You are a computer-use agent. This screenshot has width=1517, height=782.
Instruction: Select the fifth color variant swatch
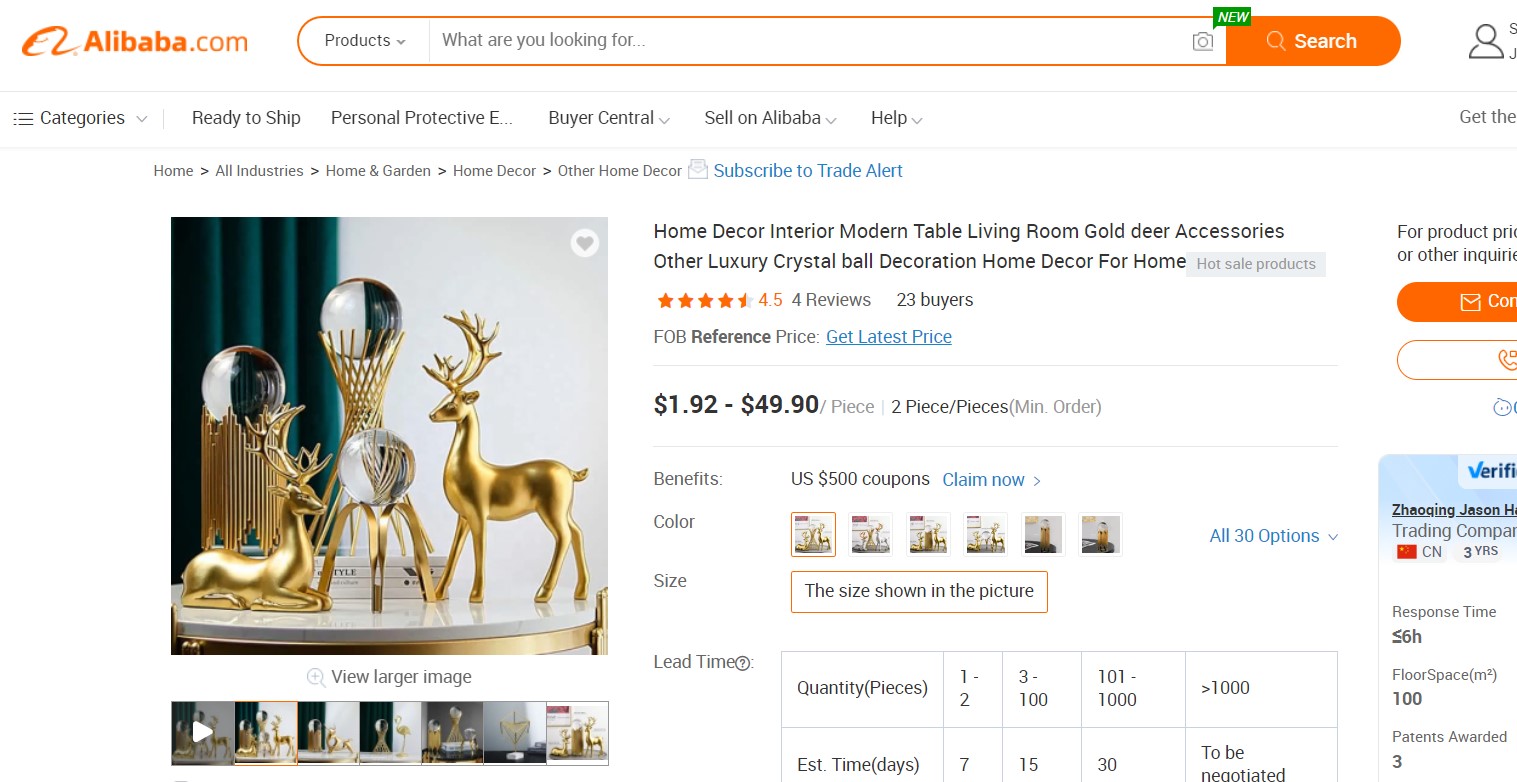click(1043, 534)
